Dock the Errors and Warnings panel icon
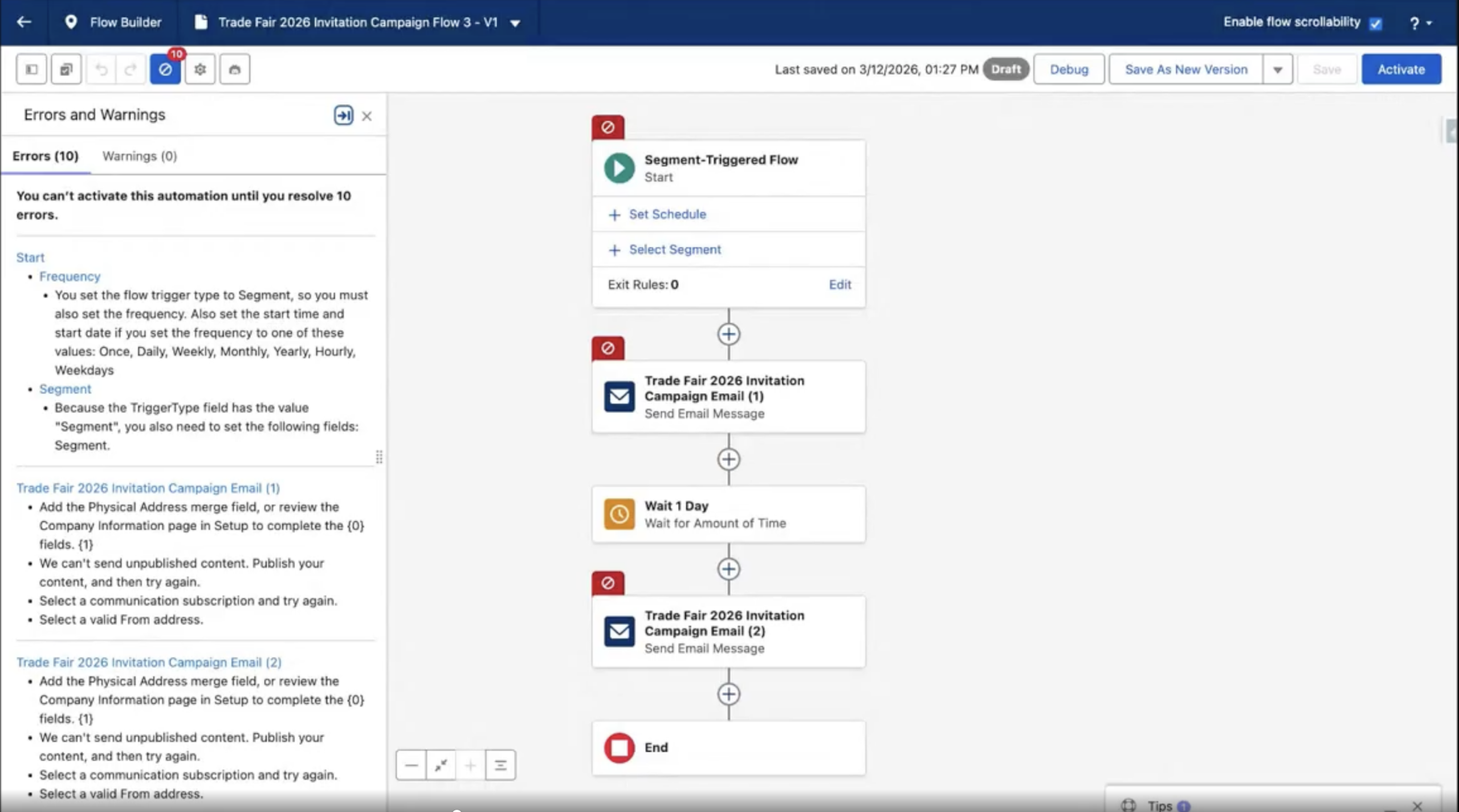Image resolution: width=1459 pixels, height=812 pixels. (343, 116)
